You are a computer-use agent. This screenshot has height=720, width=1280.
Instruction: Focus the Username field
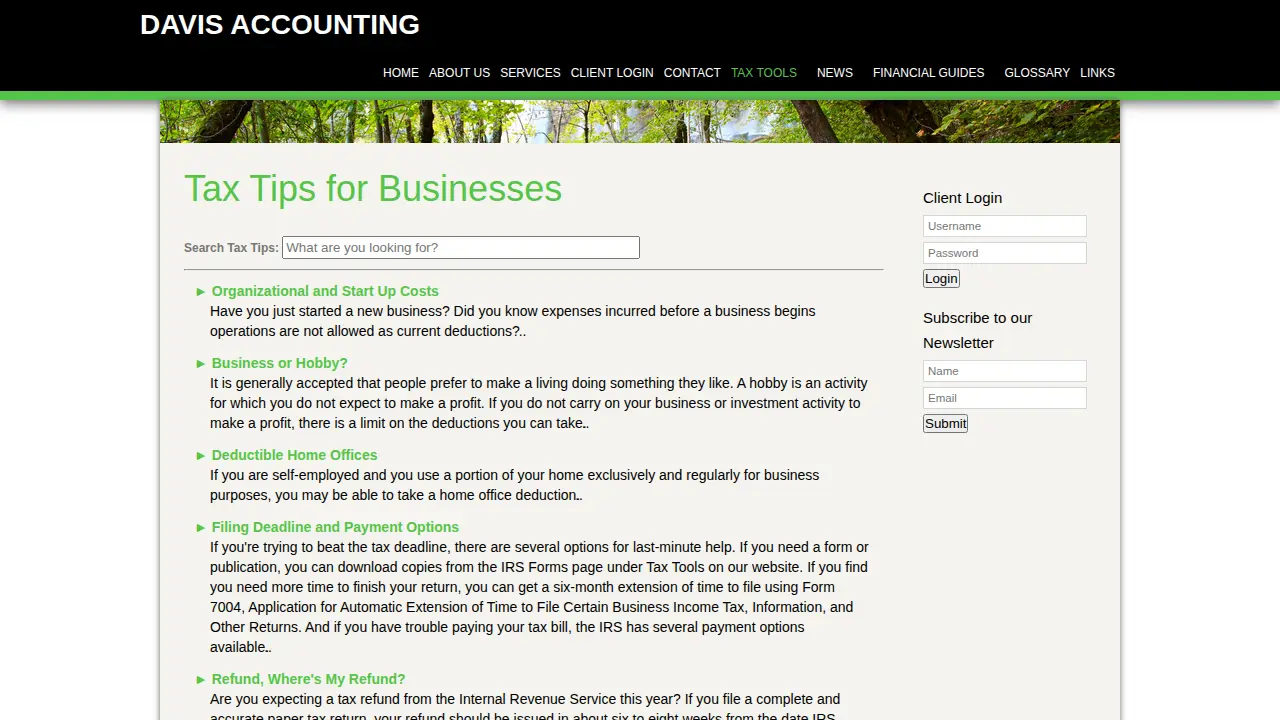coord(1005,226)
